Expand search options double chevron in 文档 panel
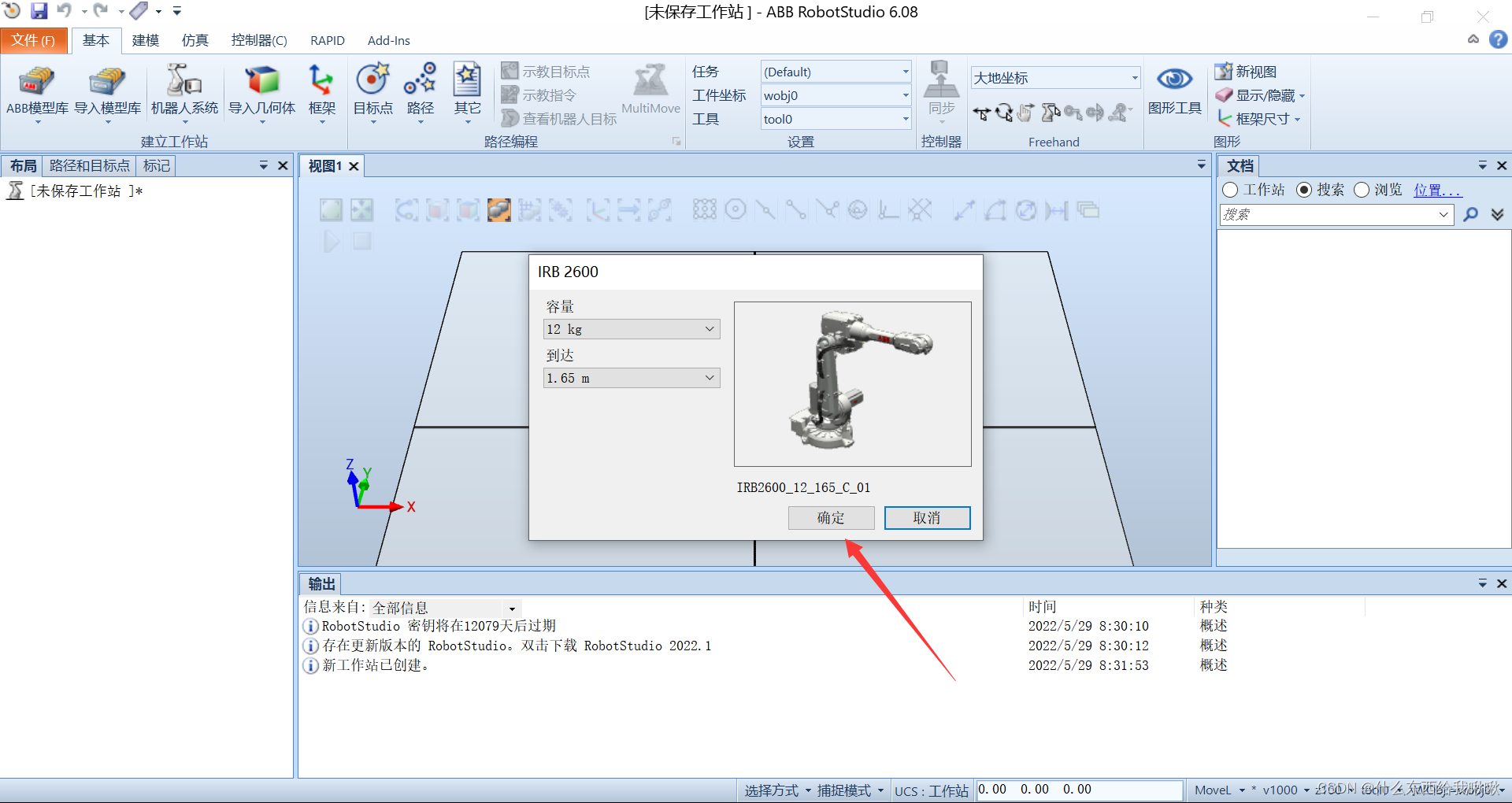The width and height of the screenshot is (1512, 803). pyautogui.click(x=1497, y=214)
